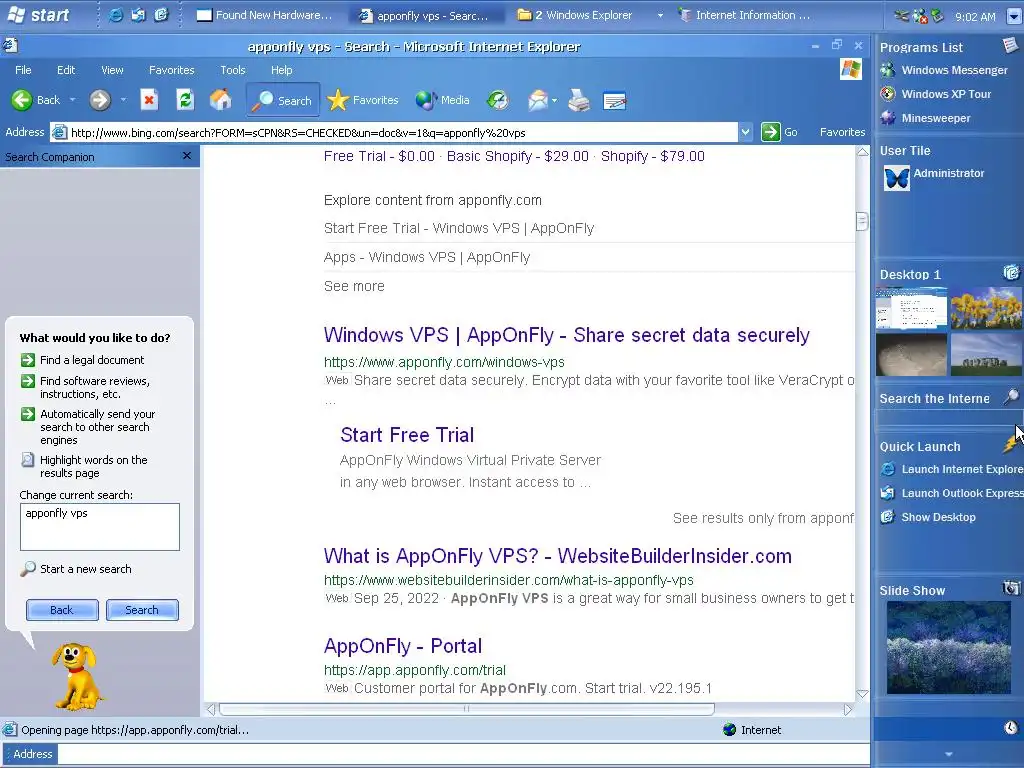Open the History toolbar icon
Image resolution: width=1024 pixels, height=768 pixels.
tap(498, 100)
